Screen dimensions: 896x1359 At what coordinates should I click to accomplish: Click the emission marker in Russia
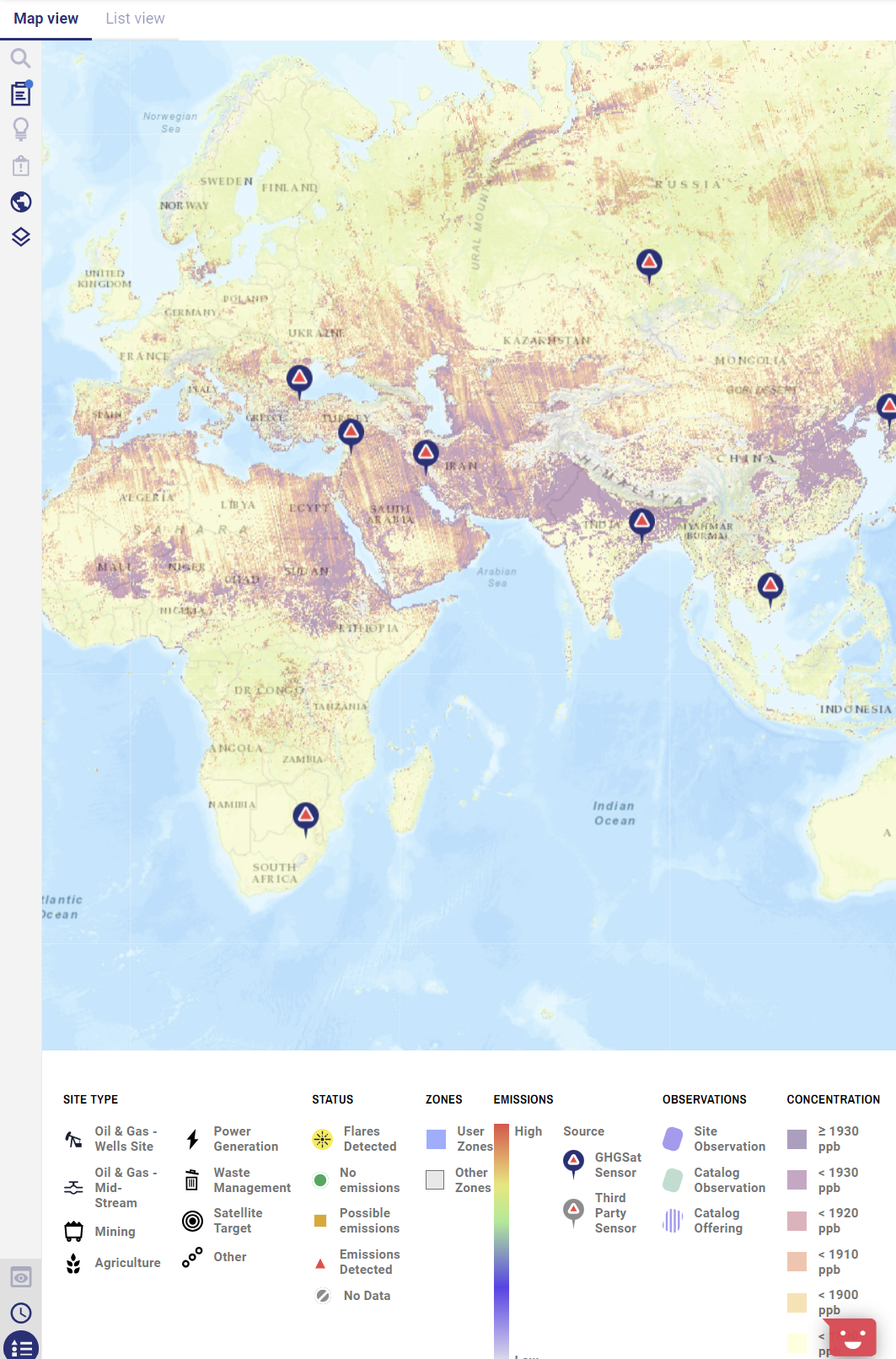pyautogui.click(x=648, y=264)
